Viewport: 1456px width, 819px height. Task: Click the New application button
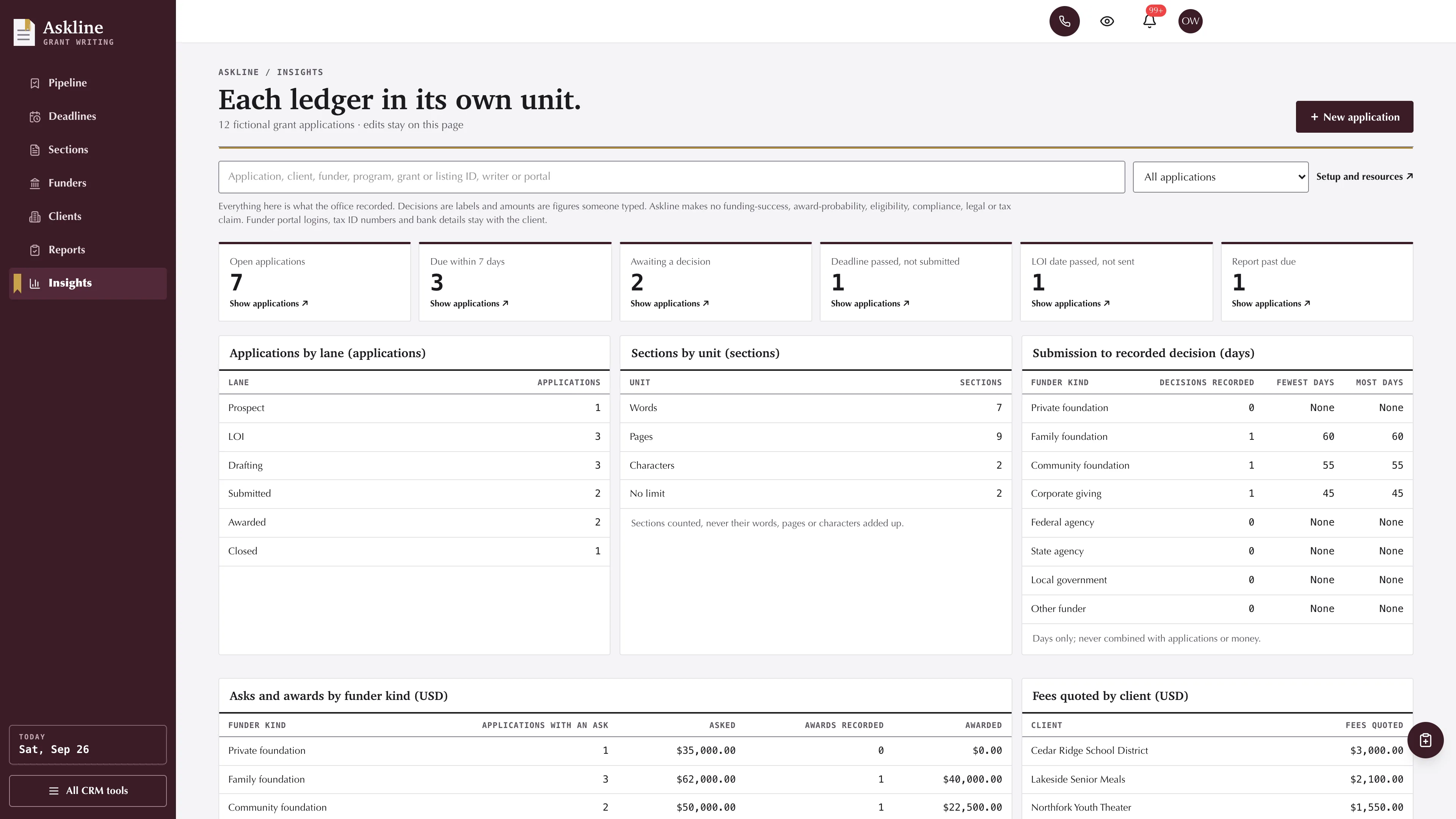(1354, 117)
